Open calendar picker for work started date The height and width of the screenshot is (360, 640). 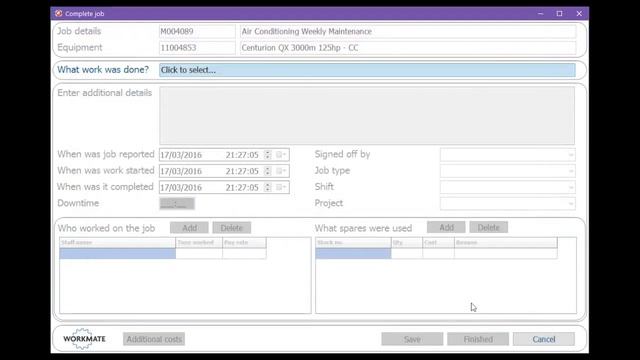pos(280,171)
